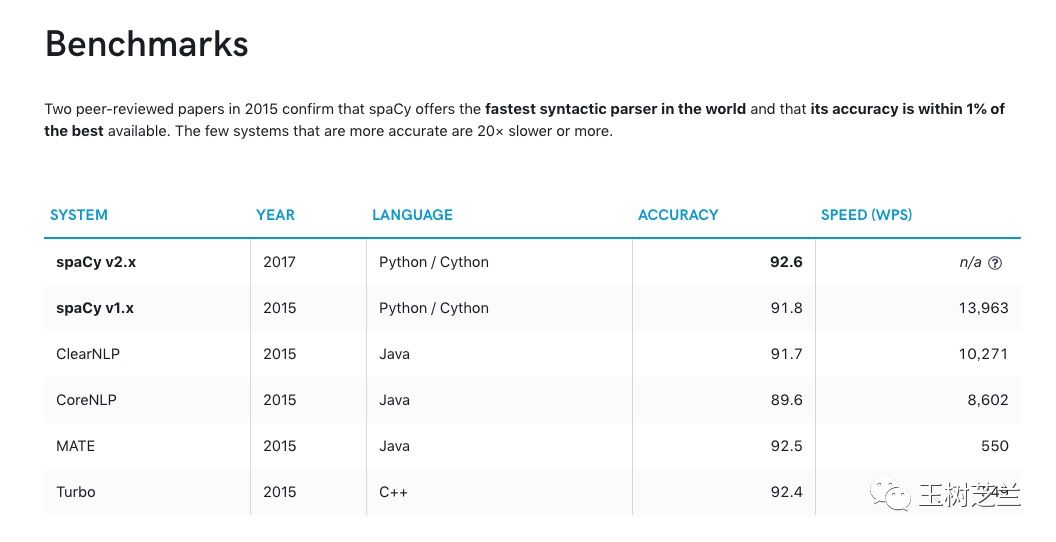
Task: Click the 92.6 accuracy value
Action: [x=785, y=262]
